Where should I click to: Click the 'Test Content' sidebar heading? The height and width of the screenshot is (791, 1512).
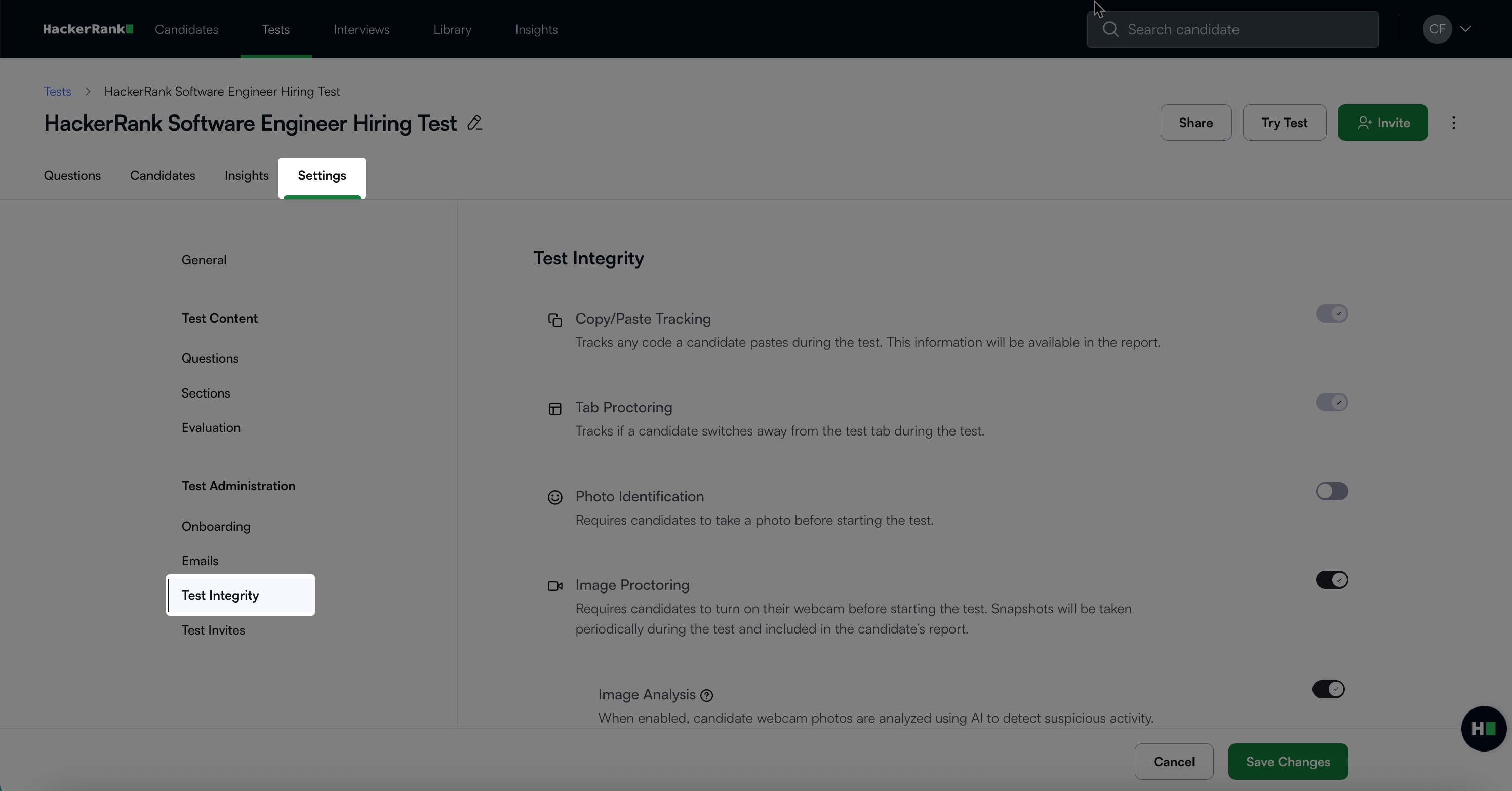tap(220, 318)
